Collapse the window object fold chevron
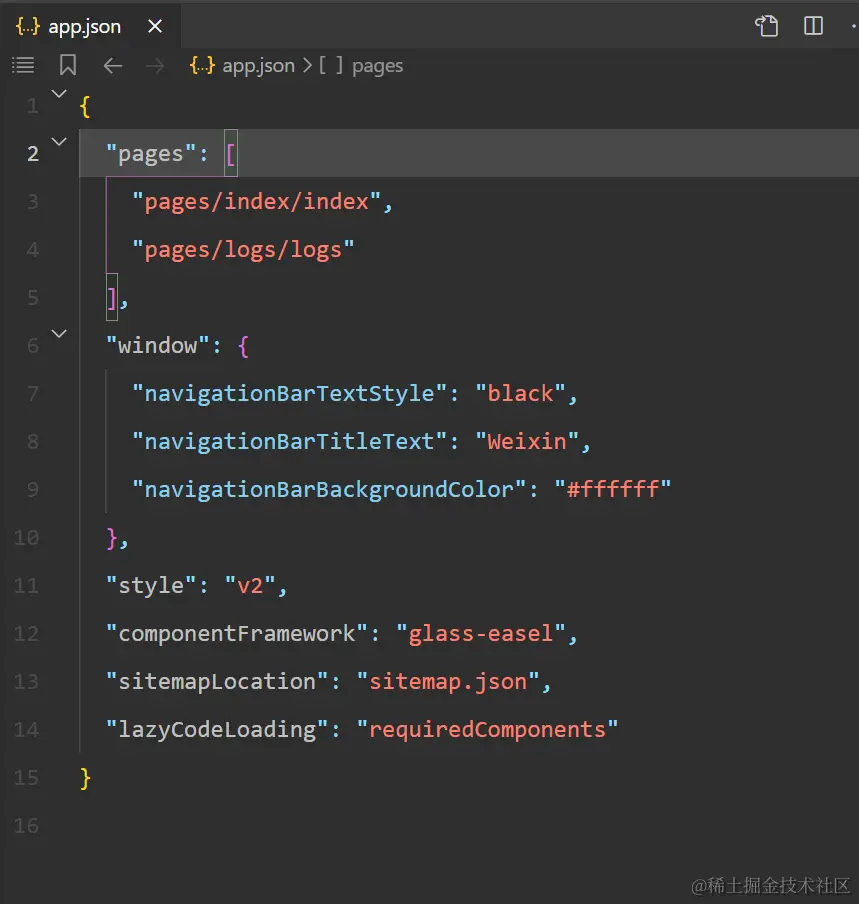The height and width of the screenshot is (904, 859). (x=59, y=333)
